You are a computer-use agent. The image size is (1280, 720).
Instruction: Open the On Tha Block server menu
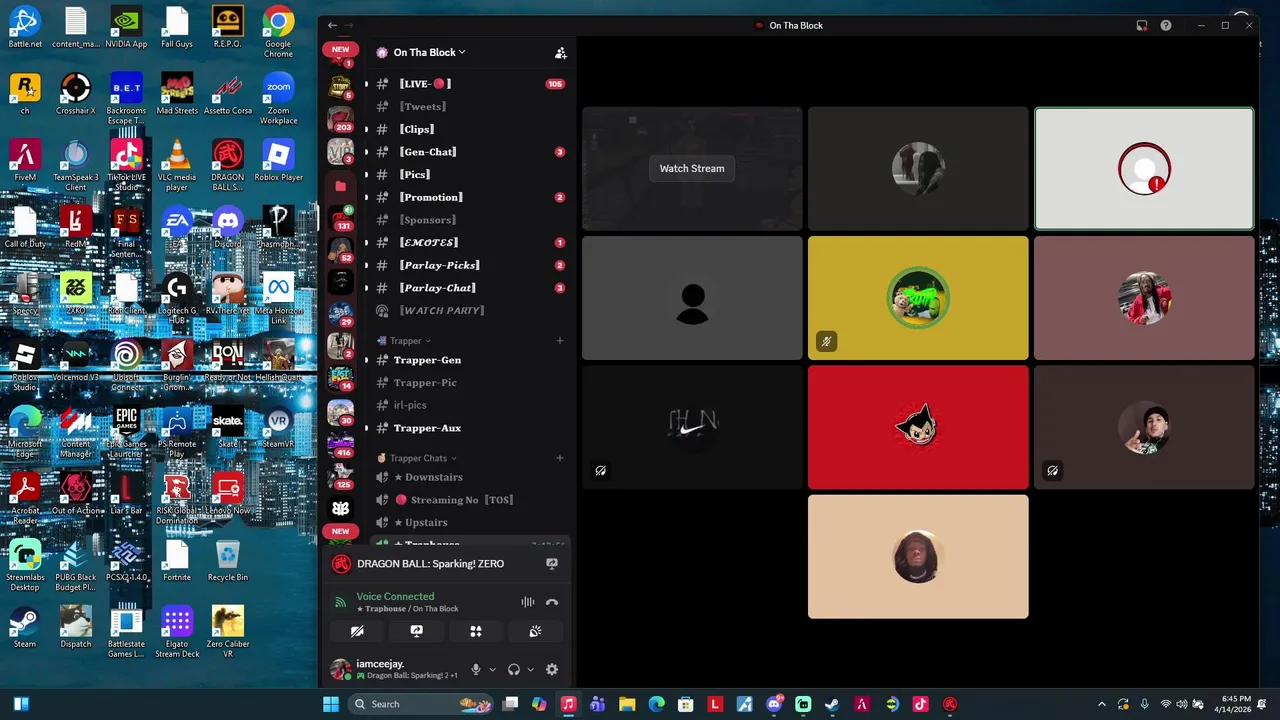point(429,52)
